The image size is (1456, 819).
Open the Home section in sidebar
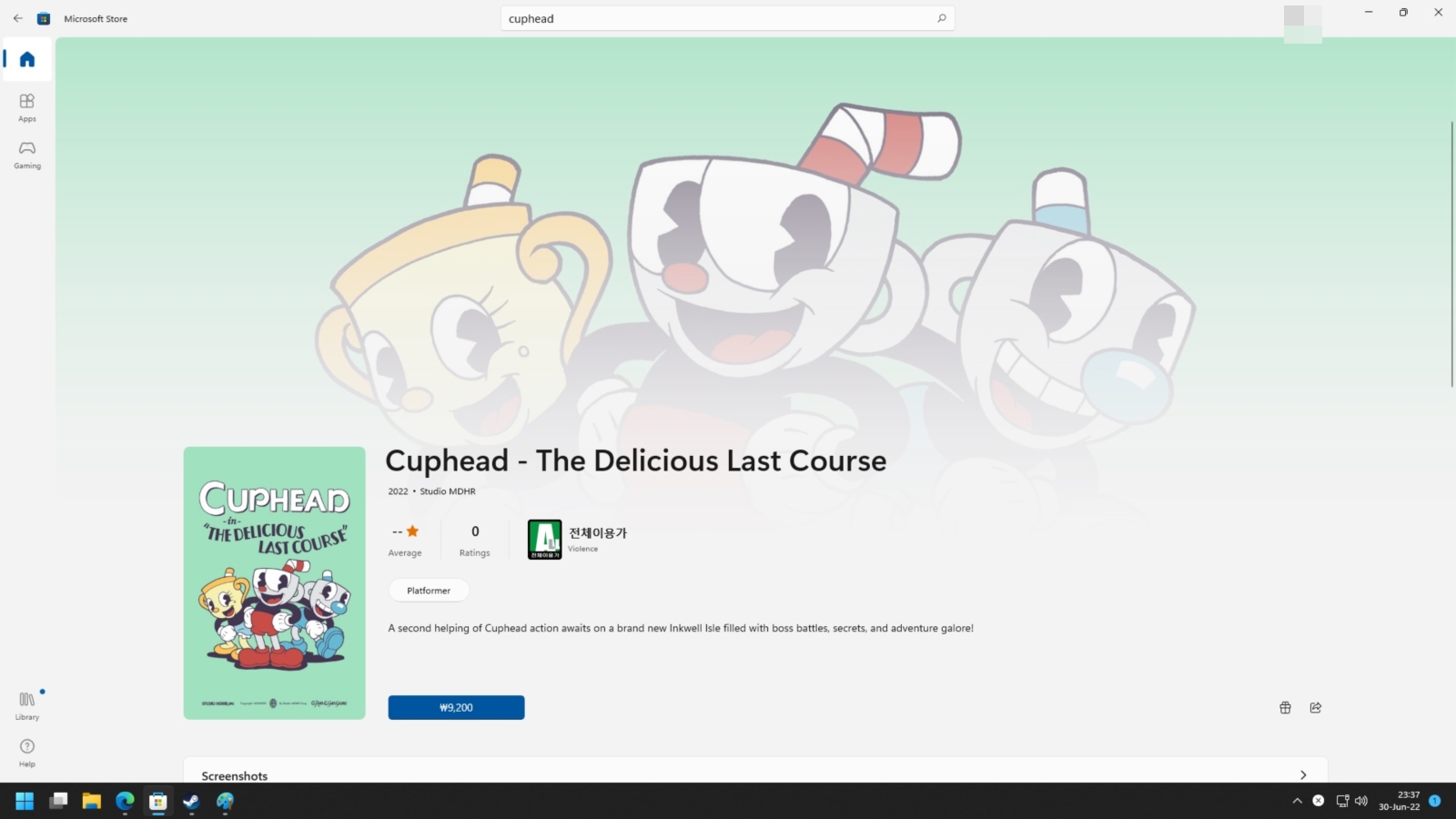pyautogui.click(x=27, y=59)
